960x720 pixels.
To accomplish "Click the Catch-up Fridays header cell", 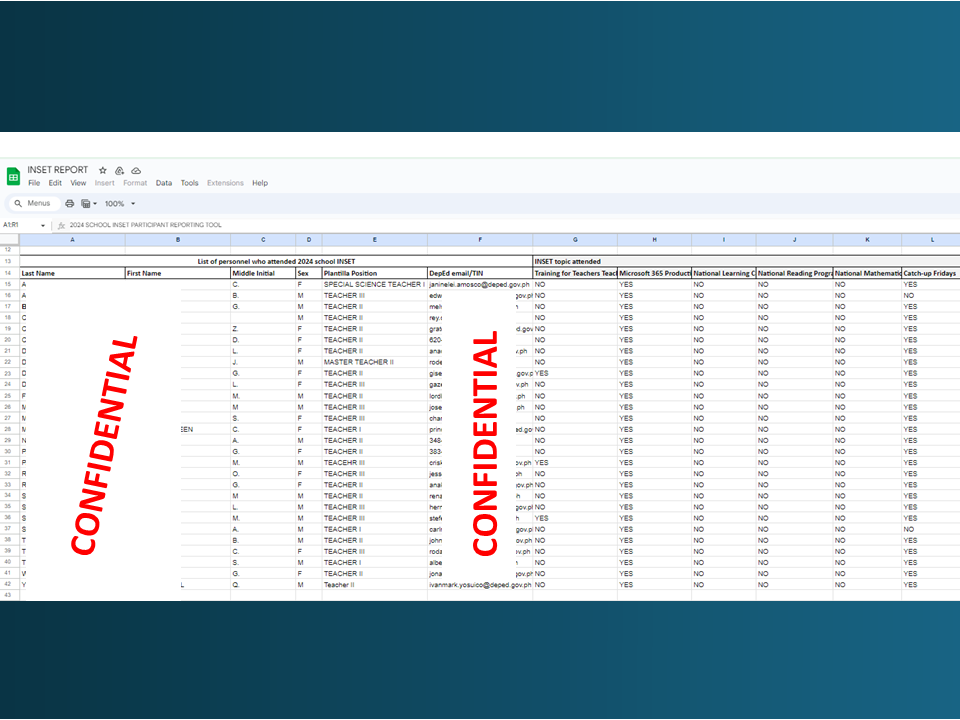I will [931, 273].
